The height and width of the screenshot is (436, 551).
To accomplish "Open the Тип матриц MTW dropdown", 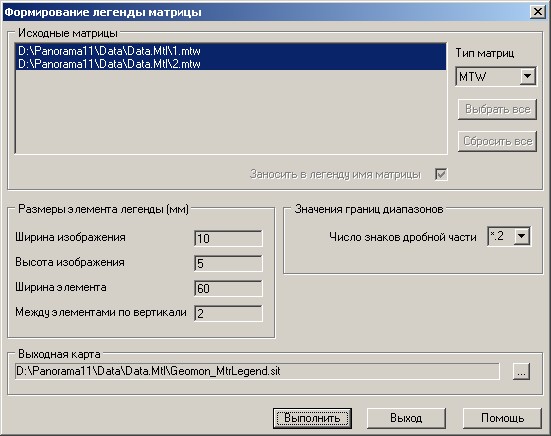I will point(527,76).
